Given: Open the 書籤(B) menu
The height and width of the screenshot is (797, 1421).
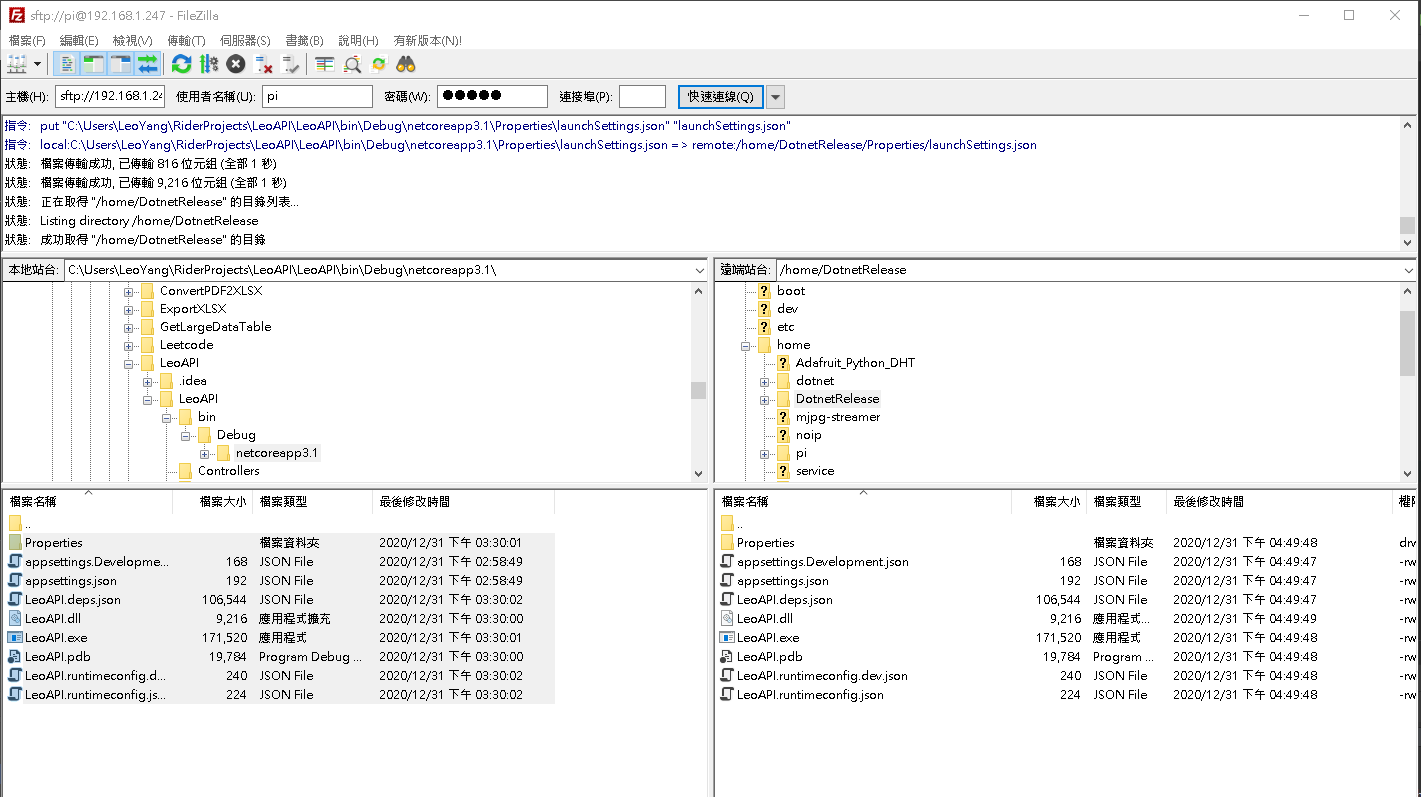Looking at the screenshot, I should [304, 40].
